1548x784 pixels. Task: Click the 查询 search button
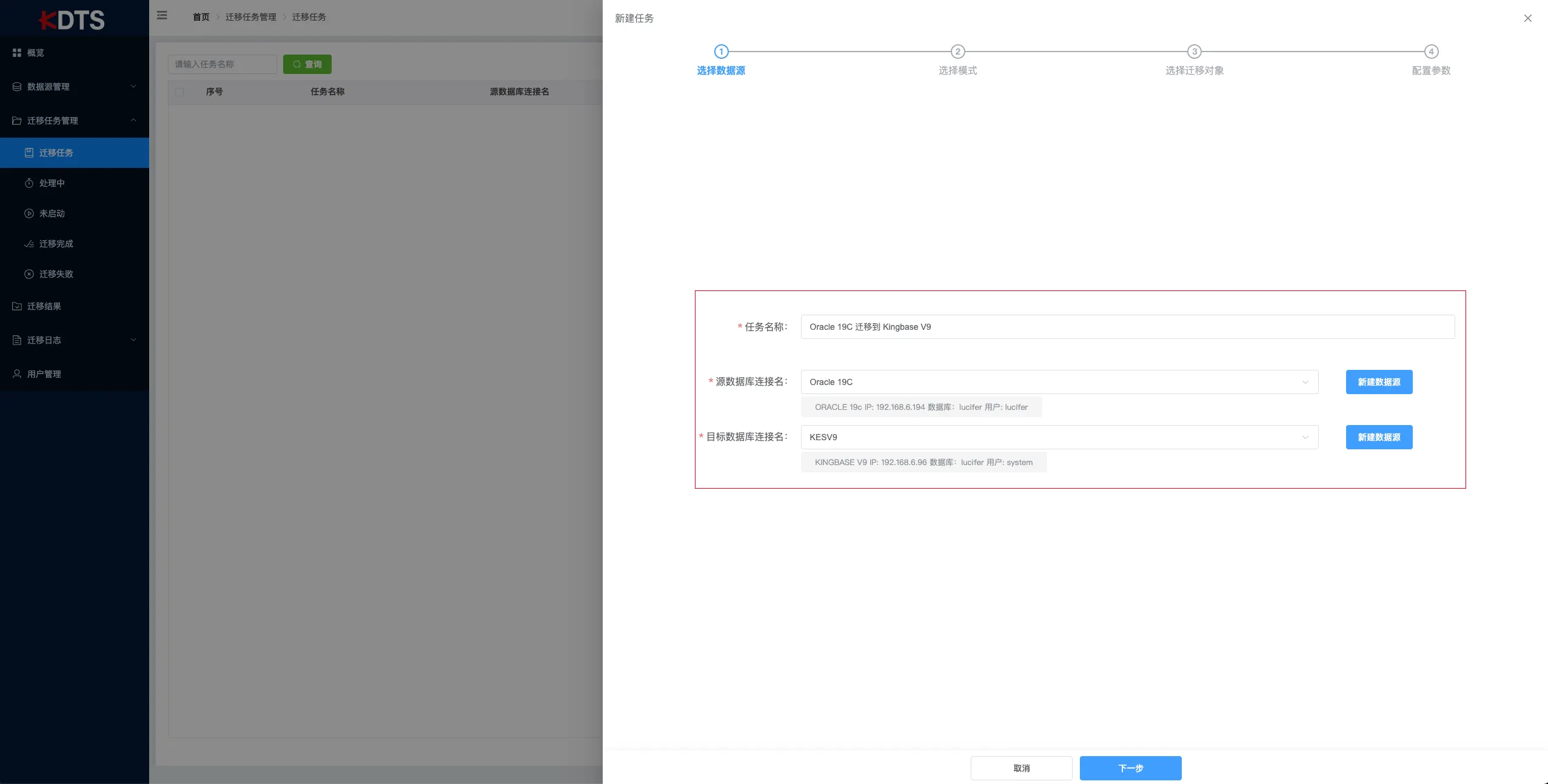(307, 64)
